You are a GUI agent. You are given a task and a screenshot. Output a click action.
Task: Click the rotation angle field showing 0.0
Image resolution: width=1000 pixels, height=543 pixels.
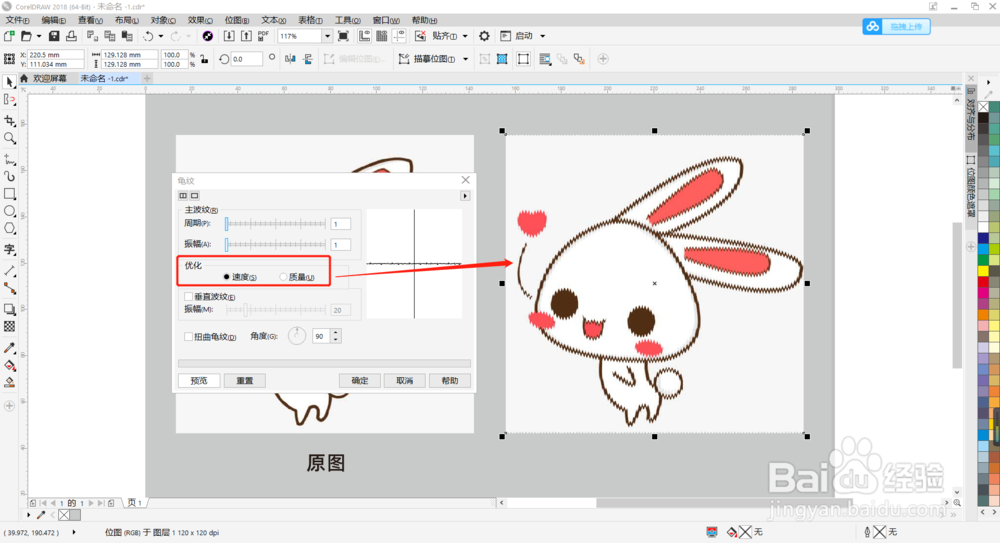pyautogui.click(x=246, y=59)
